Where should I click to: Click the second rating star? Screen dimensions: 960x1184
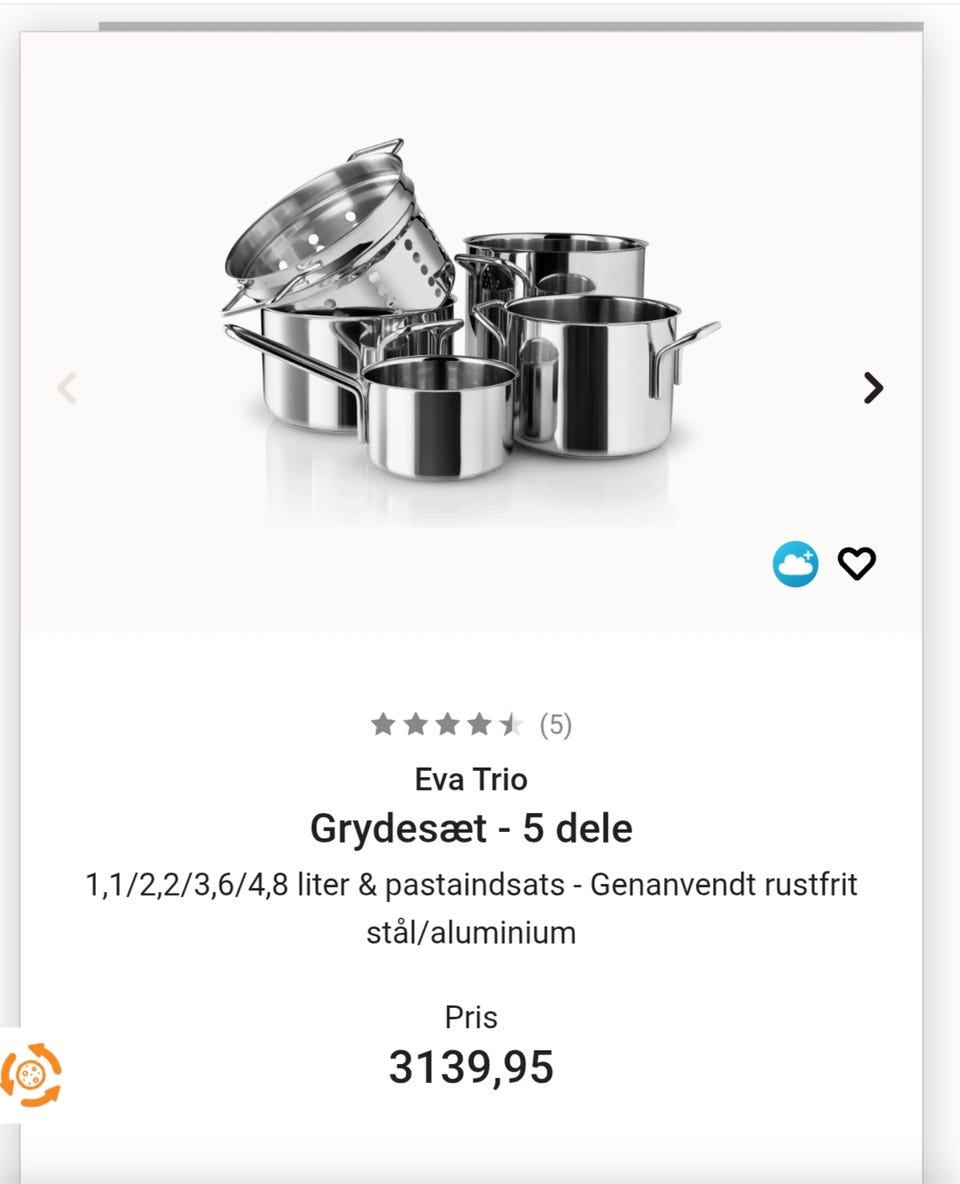click(x=415, y=725)
